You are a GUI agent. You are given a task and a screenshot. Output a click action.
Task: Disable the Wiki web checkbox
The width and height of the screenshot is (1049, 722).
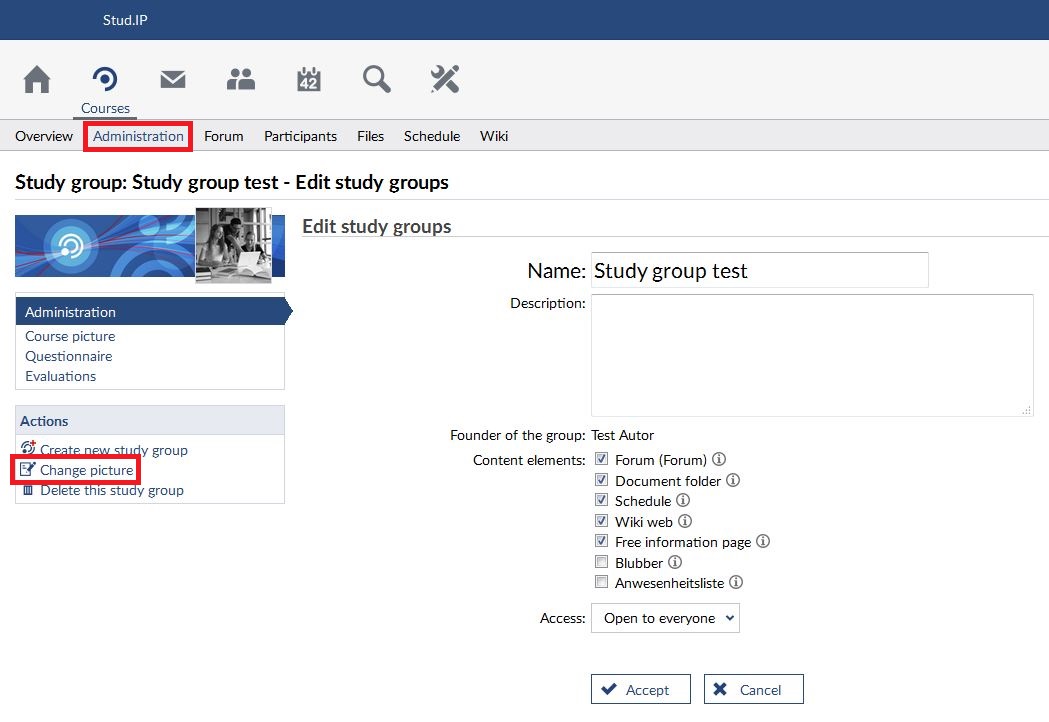pos(602,521)
